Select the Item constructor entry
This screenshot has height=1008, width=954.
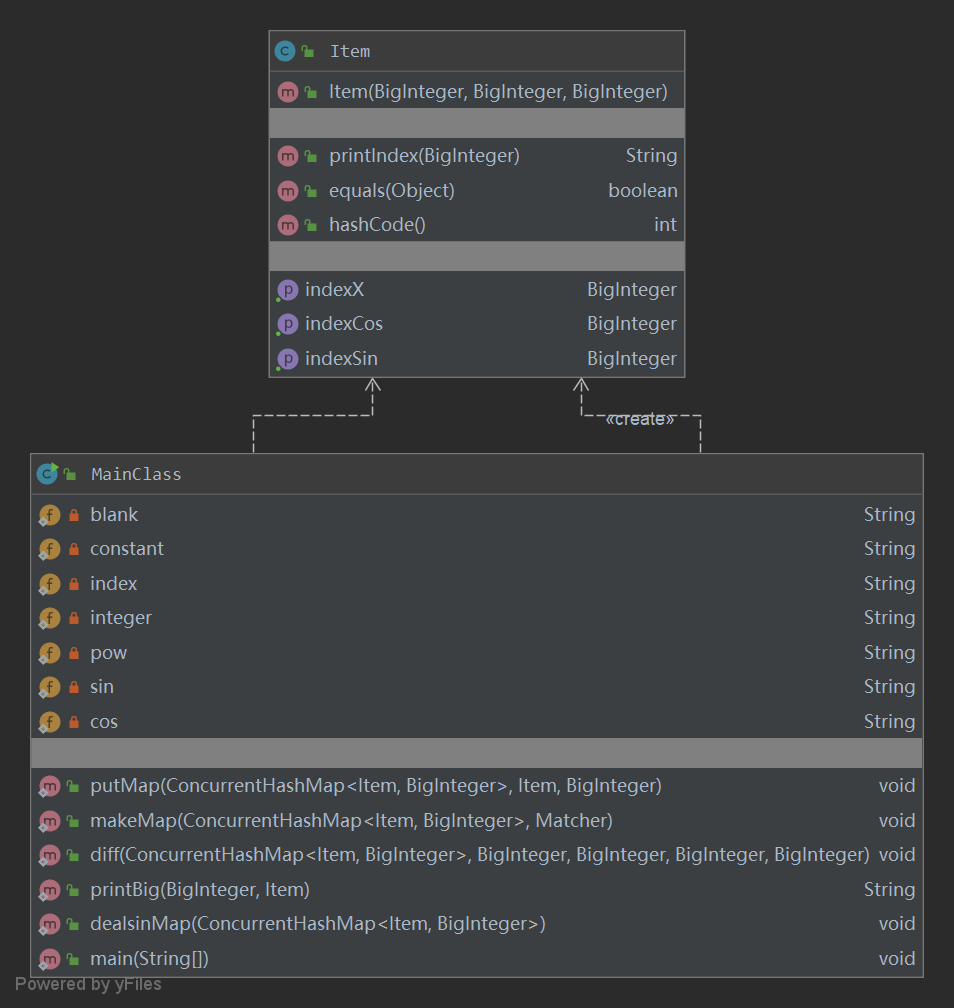(x=498, y=92)
